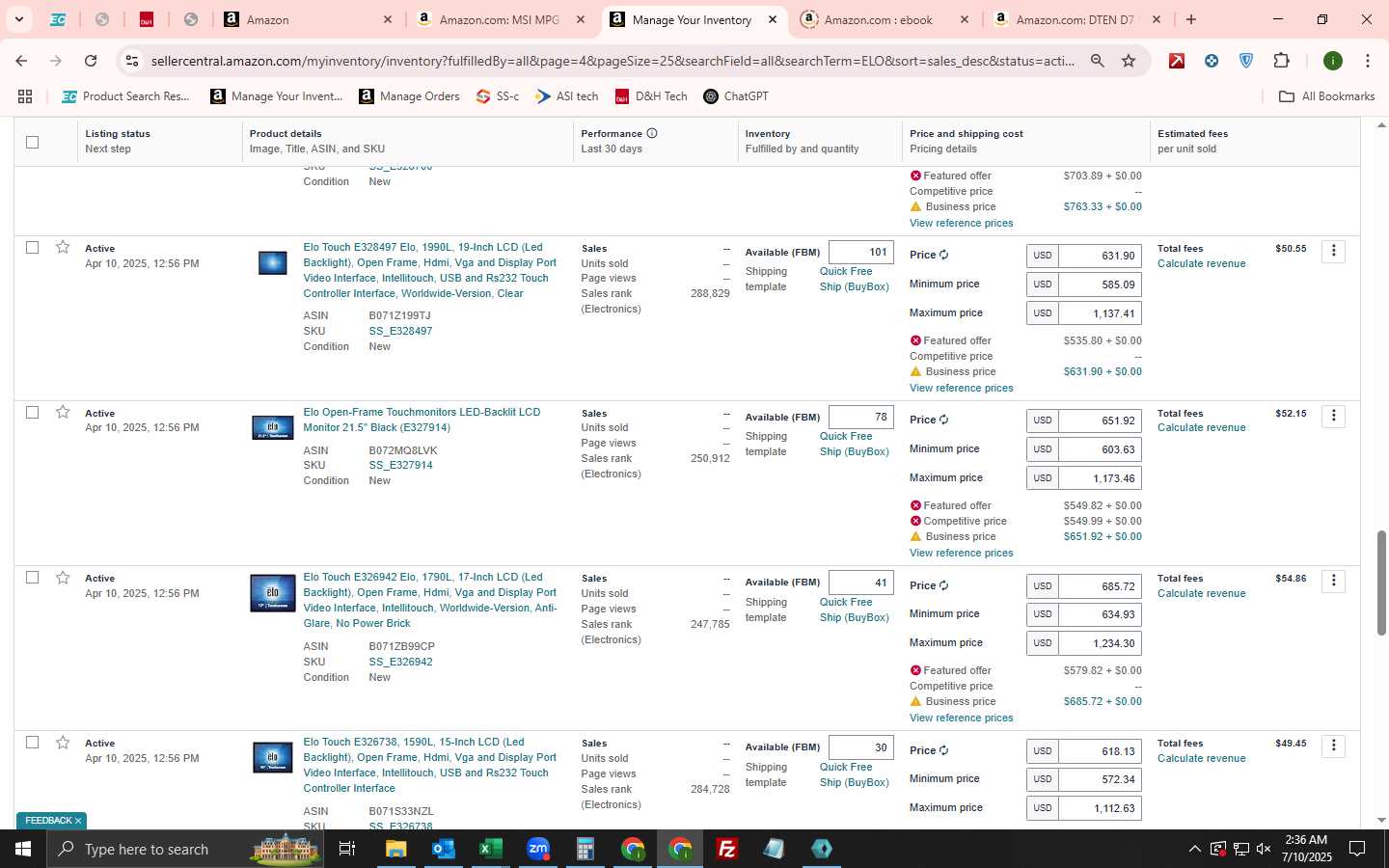
Task: Open Excel from the taskbar
Action: [x=490, y=849]
